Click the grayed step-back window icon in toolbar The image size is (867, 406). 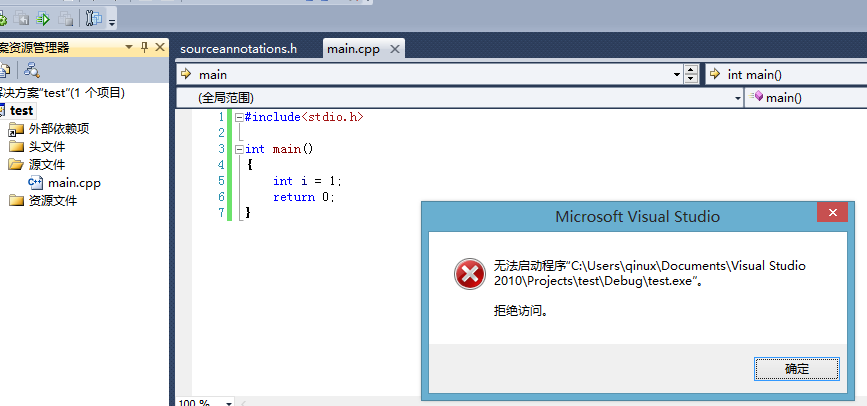[21, 19]
